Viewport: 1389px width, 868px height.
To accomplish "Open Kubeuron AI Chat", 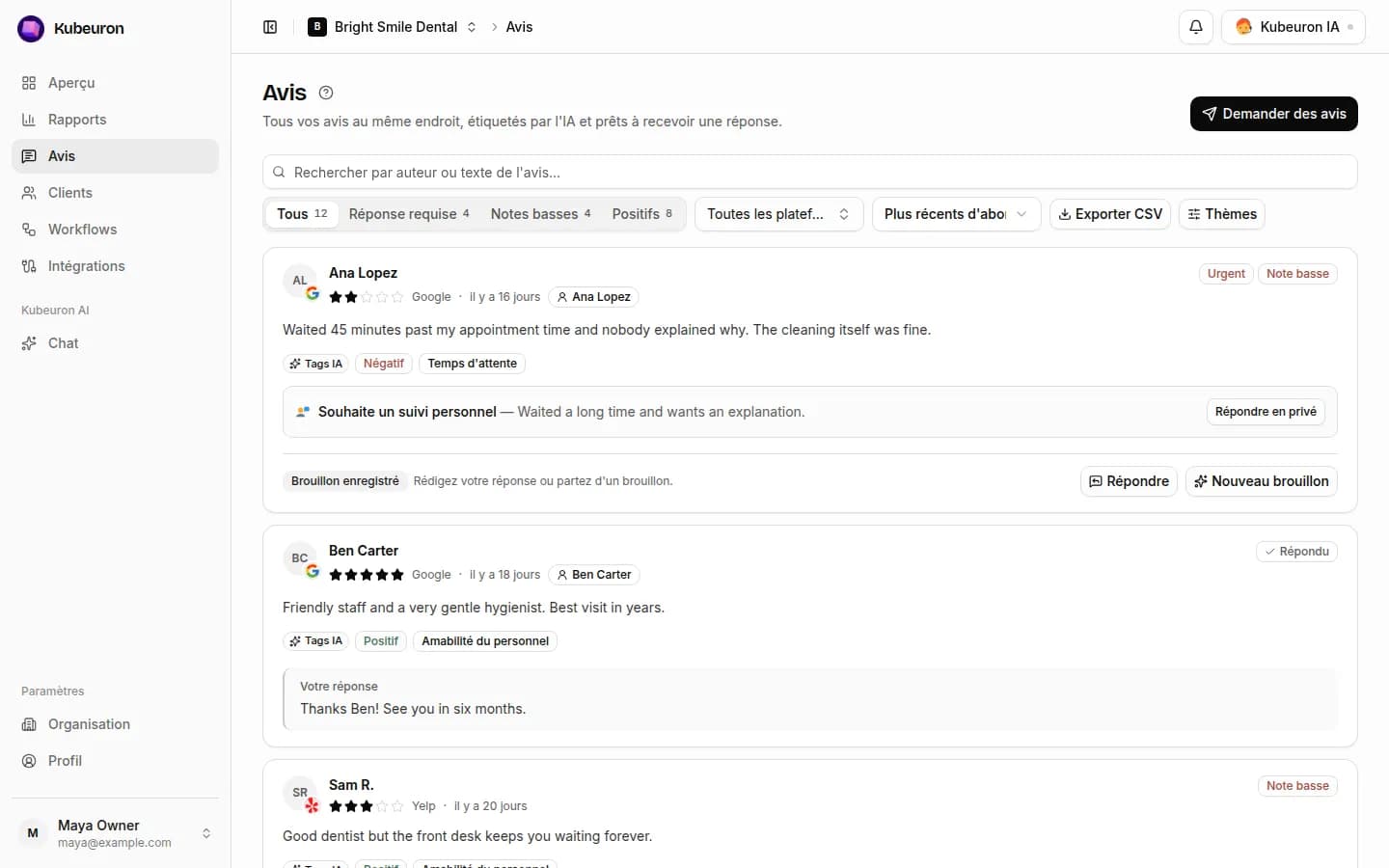I will click(x=115, y=343).
